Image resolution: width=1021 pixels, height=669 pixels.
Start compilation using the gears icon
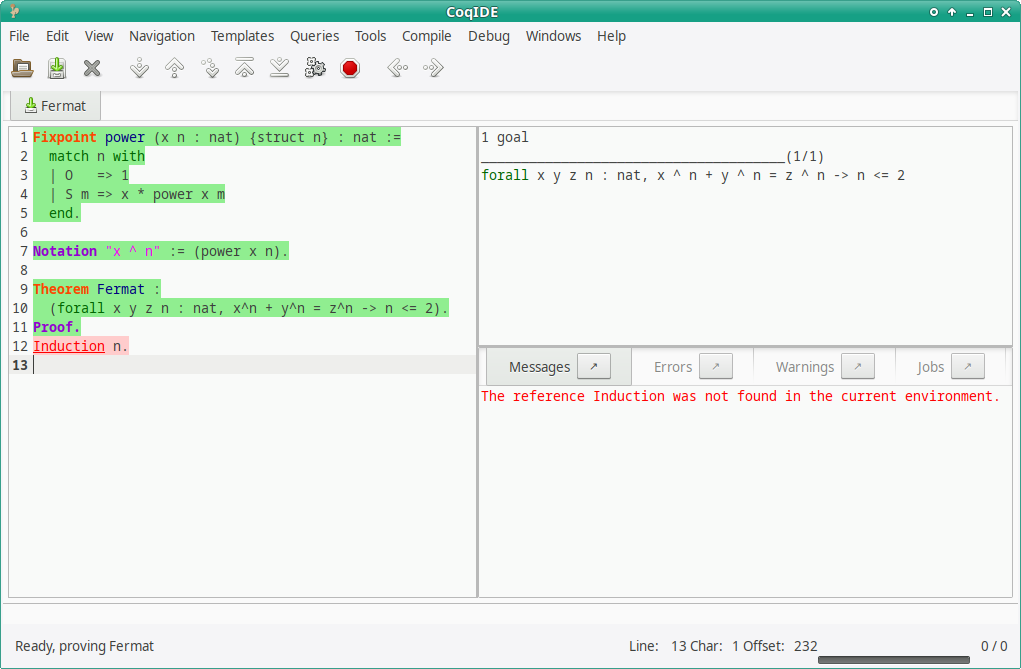[314, 67]
